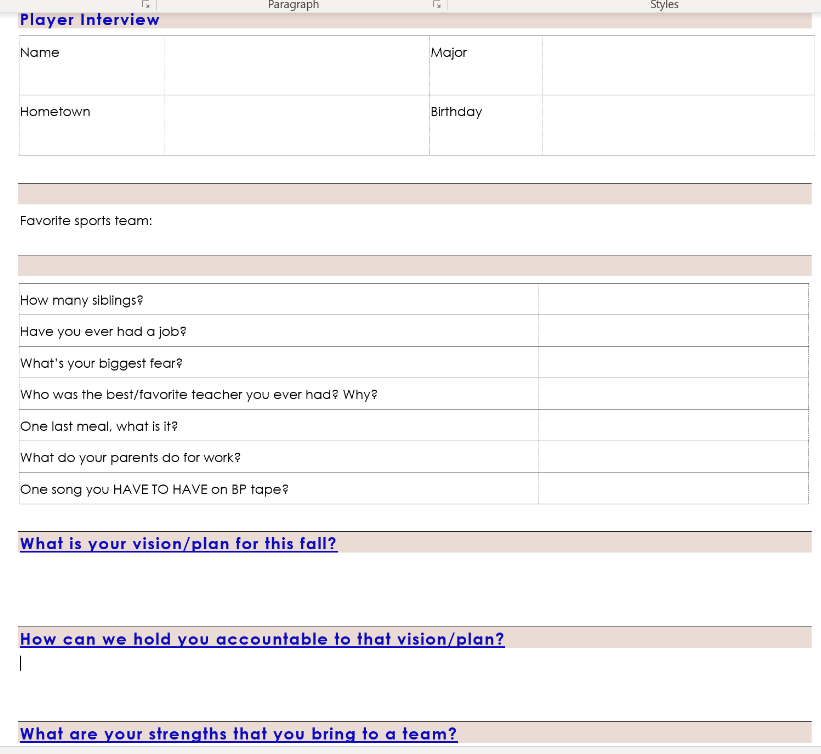
Task: Click the Hometown label cell
Action: point(92,126)
